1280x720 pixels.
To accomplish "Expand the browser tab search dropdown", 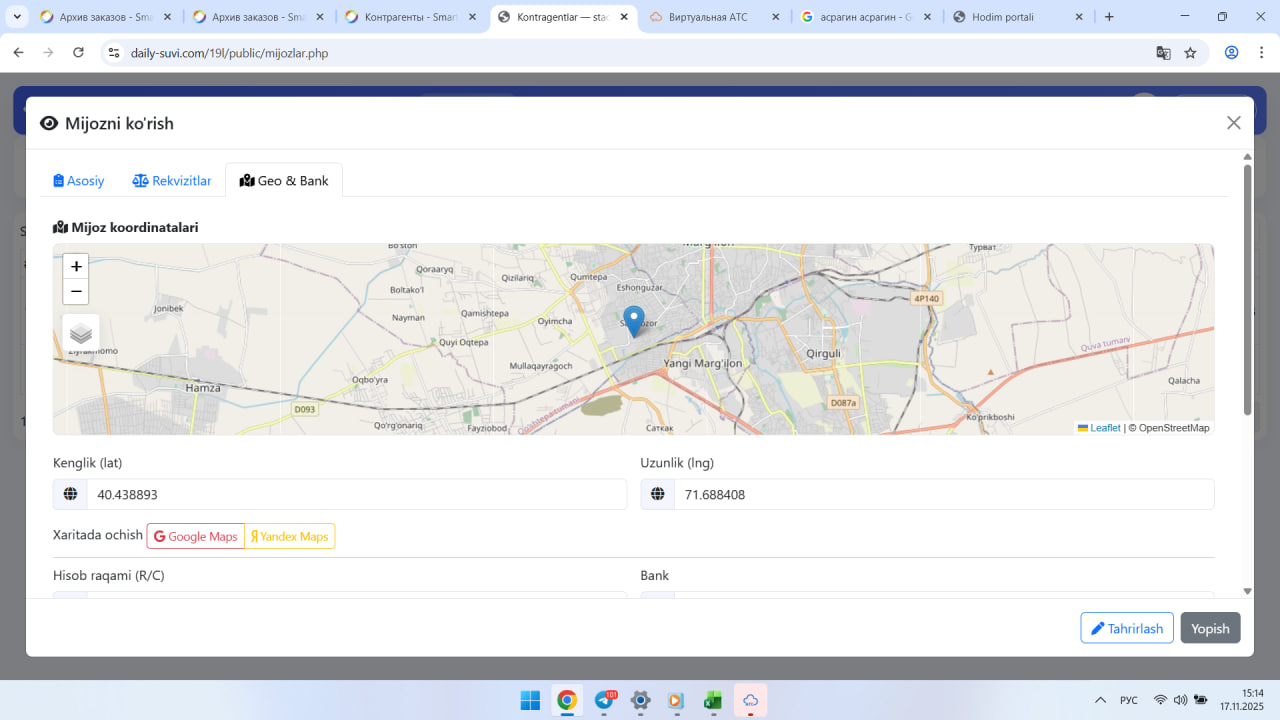I will click(17, 17).
